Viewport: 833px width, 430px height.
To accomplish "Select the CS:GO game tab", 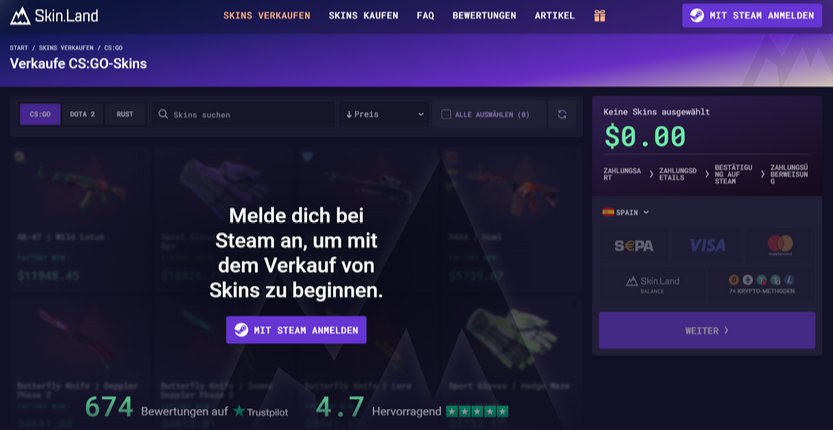I will pos(40,114).
